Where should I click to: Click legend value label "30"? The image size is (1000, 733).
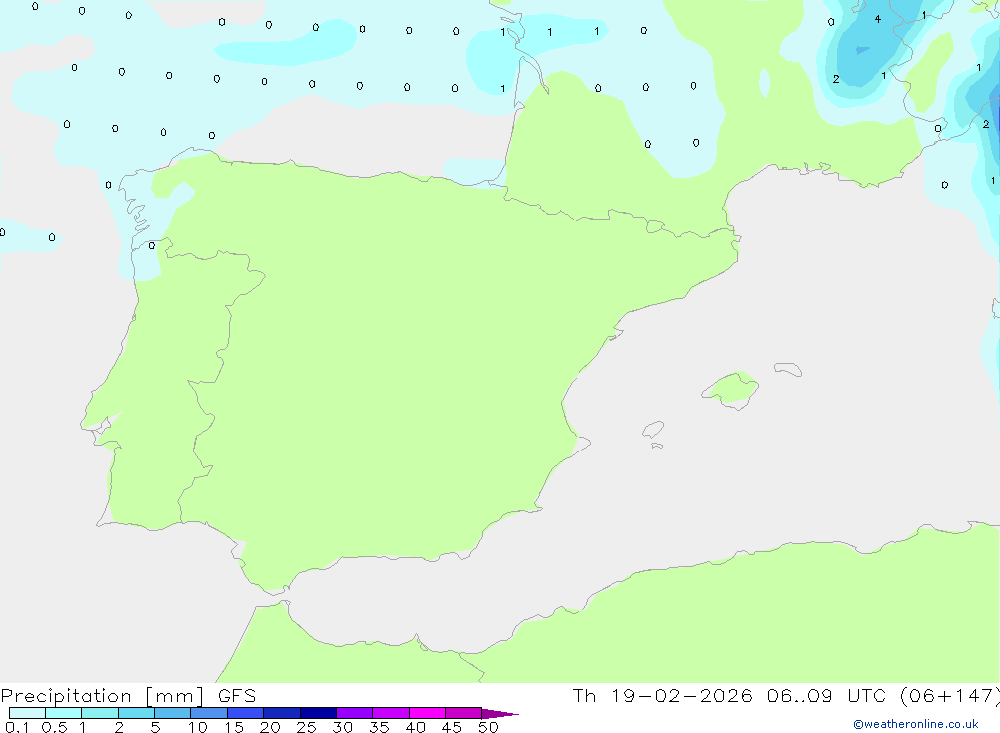[x=343, y=727]
